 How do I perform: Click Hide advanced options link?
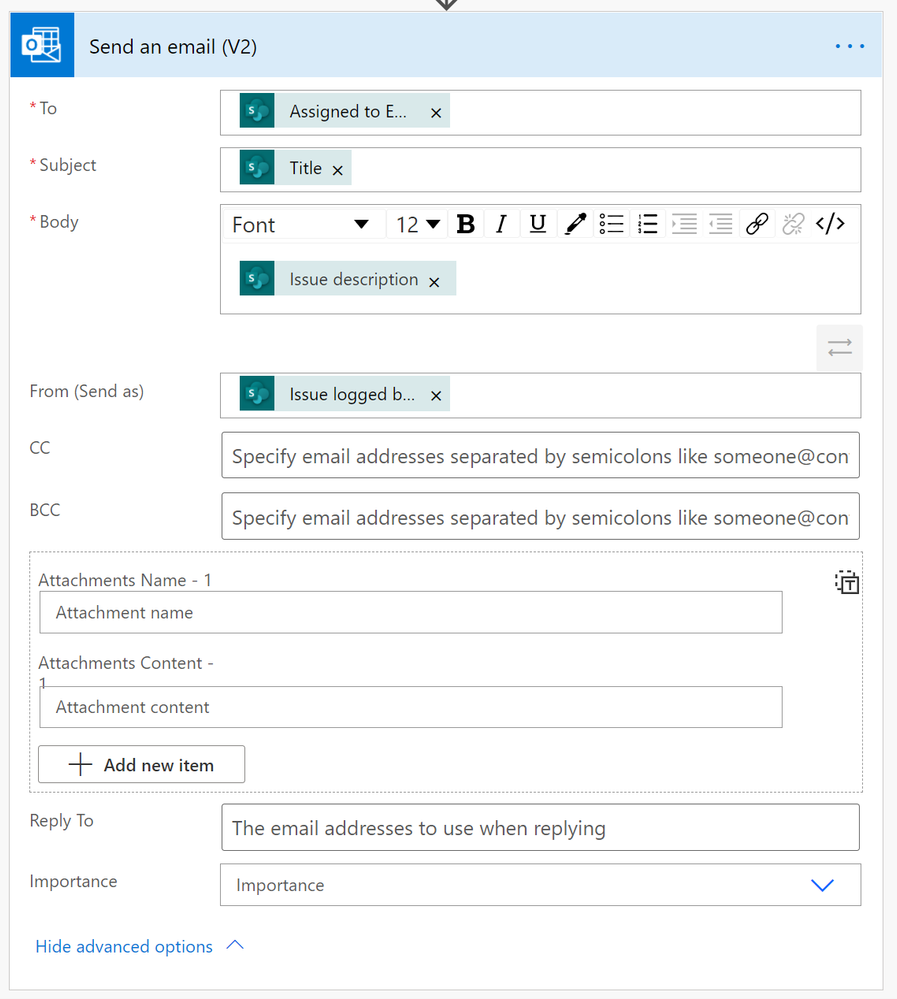[x=124, y=947]
